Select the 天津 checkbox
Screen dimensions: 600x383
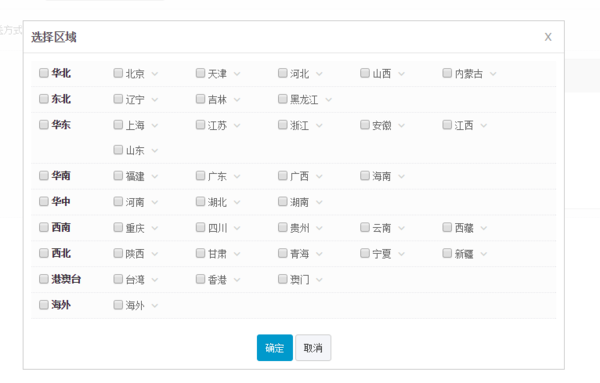(201, 73)
